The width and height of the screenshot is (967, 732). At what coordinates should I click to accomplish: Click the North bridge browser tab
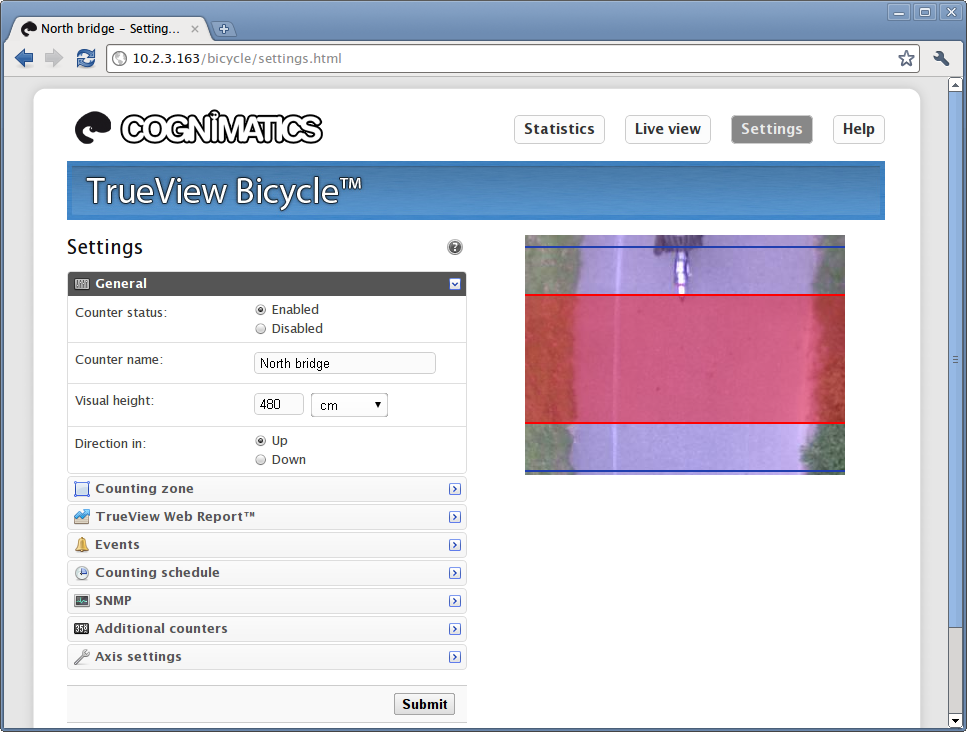[111, 29]
